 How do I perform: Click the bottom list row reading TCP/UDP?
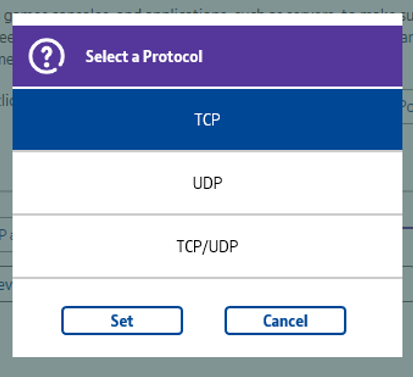(207, 247)
